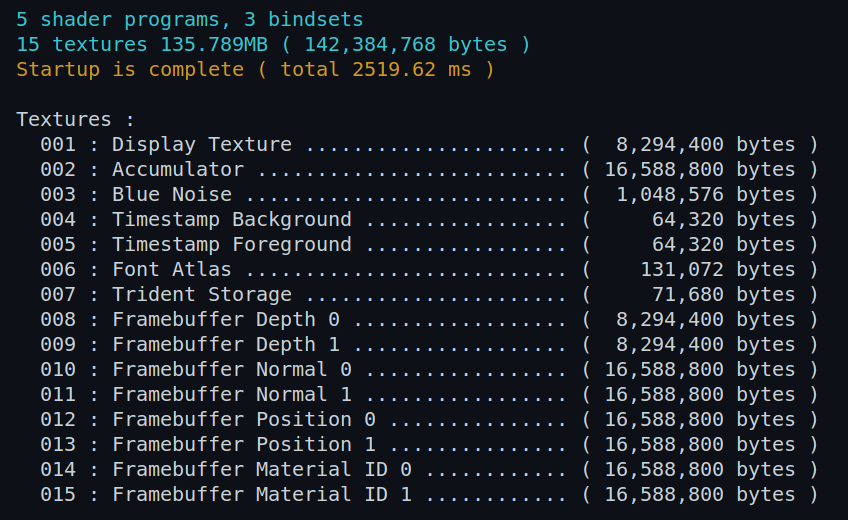
Task: Click the '71,680 bytes' value
Action: click(x=724, y=295)
